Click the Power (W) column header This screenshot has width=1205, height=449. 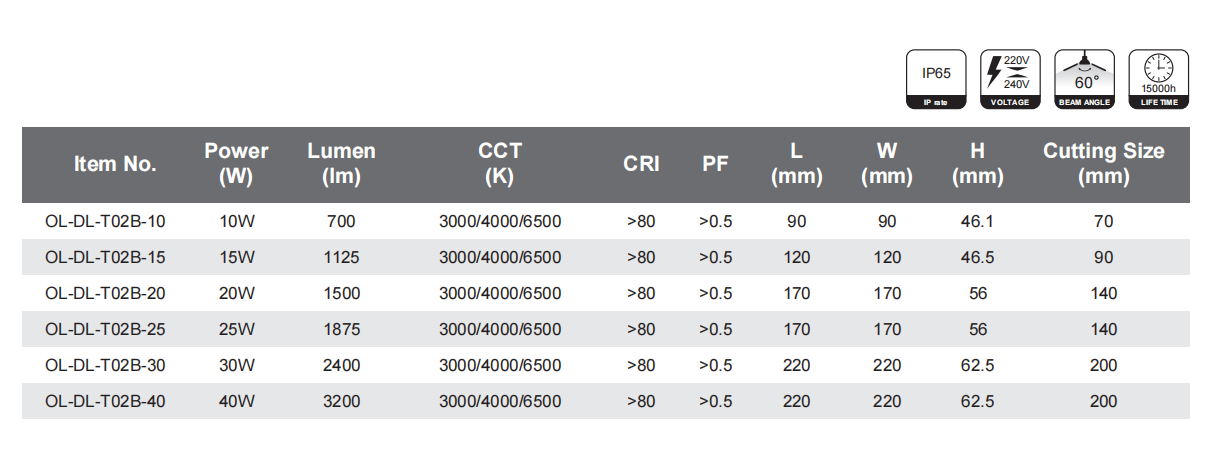pos(237,165)
